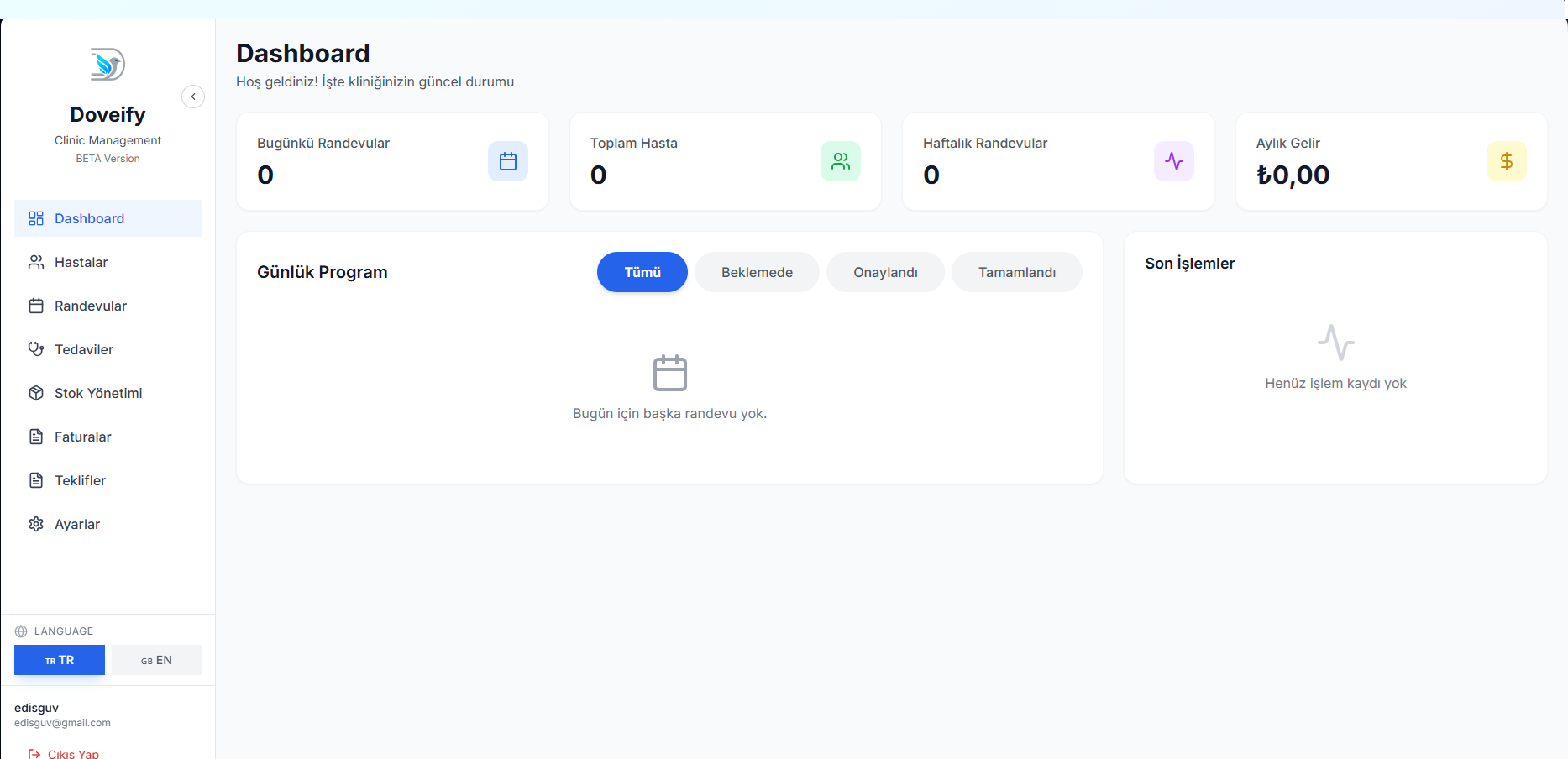Click the Tedaviler stethoscope icon
The image size is (1568, 759).
[x=35, y=349]
